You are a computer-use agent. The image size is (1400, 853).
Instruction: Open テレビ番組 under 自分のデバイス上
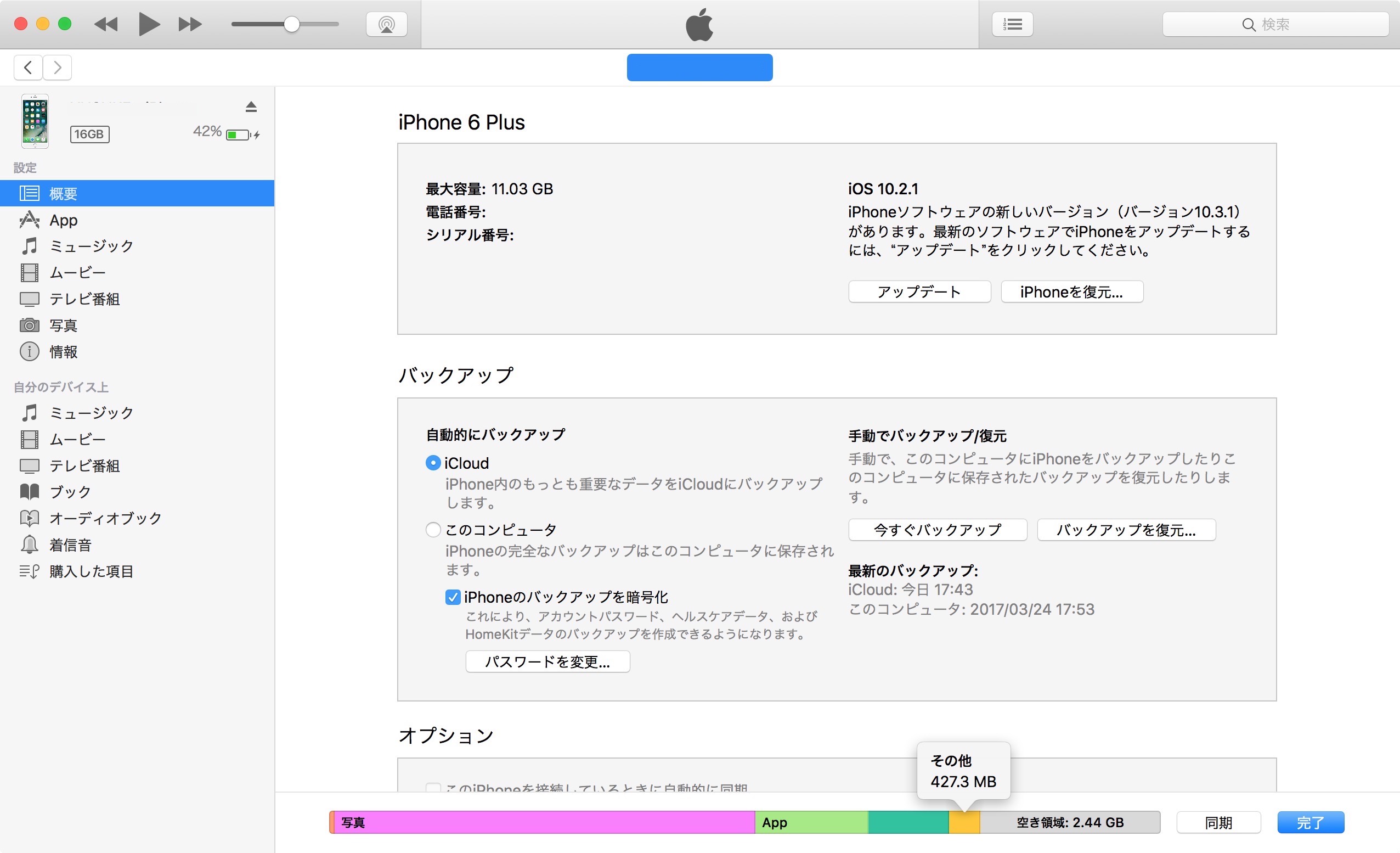[x=137, y=465]
